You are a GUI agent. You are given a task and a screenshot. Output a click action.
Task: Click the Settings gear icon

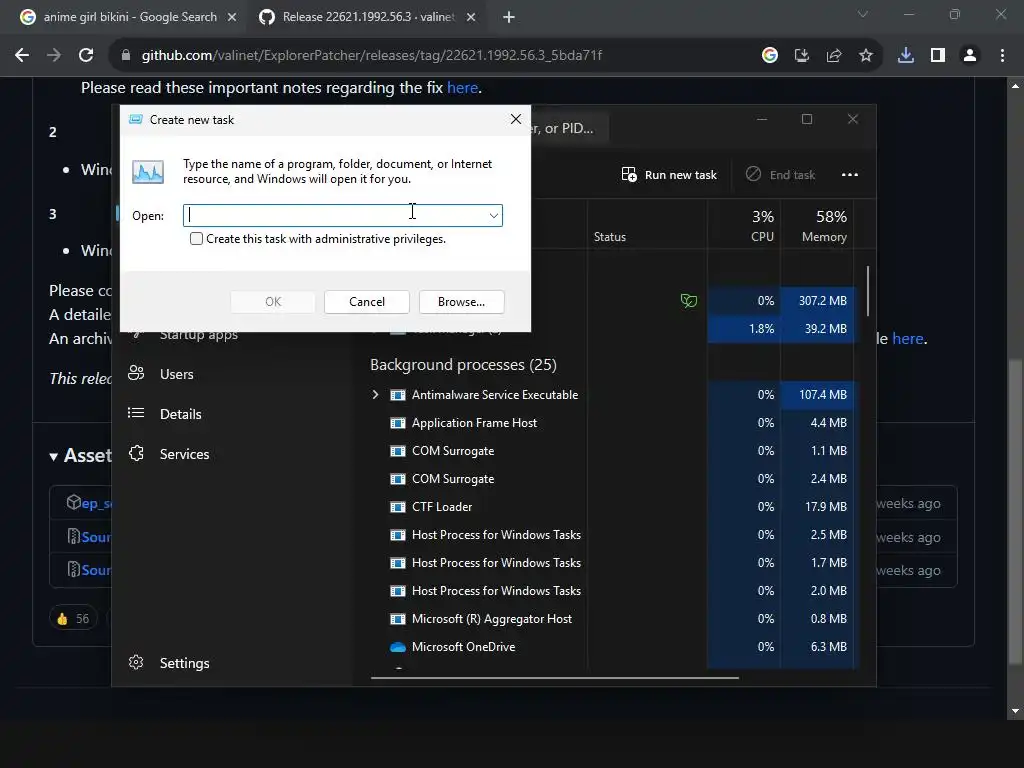[x=136, y=662]
